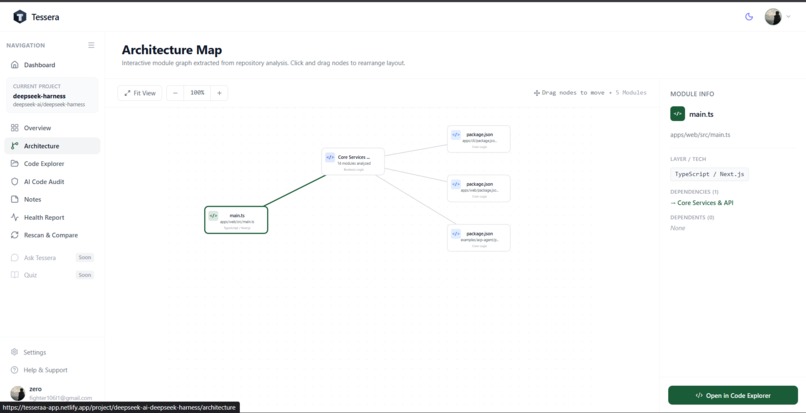
Task: Click the Ask Tessera chat icon
Action: click(x=14, y=258)
